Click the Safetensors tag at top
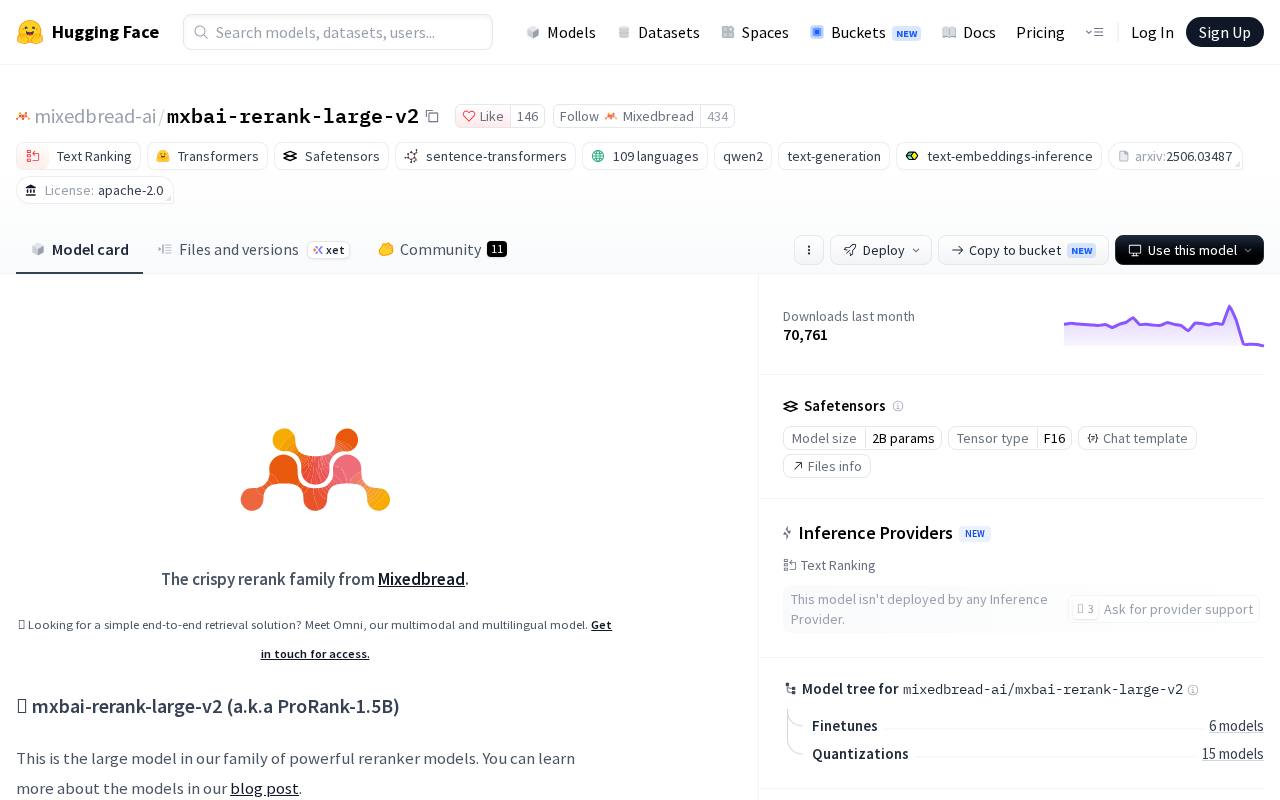 tap(331, 156)
